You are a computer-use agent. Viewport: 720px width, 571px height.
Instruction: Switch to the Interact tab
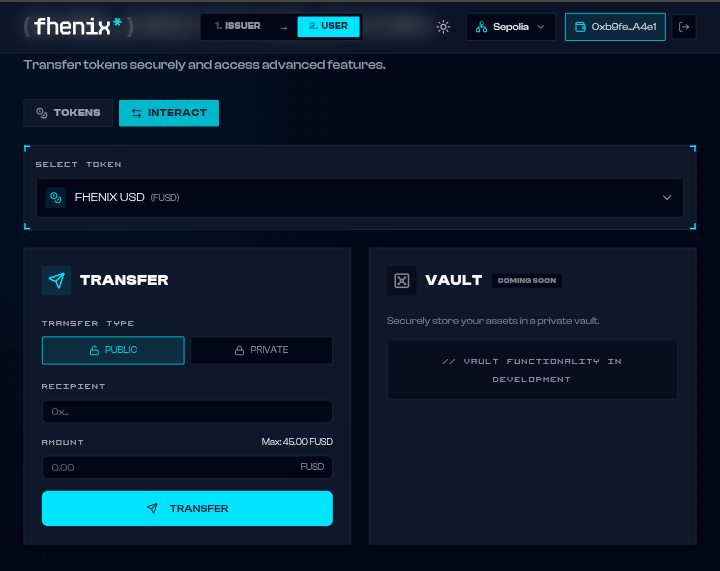[x=169, y=113]
